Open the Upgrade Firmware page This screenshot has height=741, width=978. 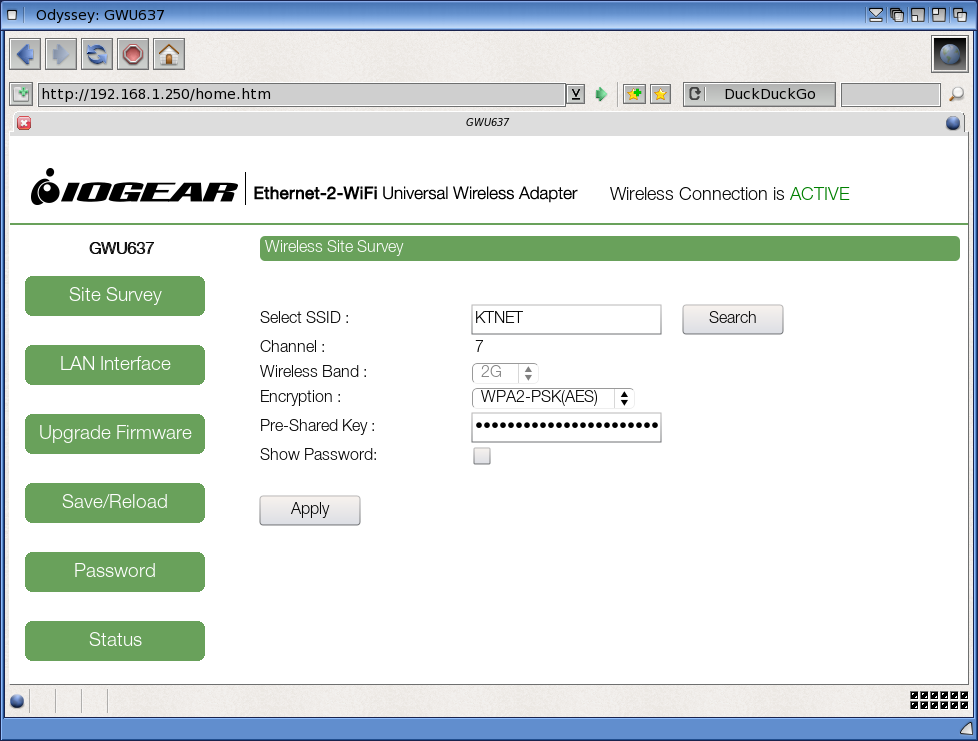pos(115,433)
